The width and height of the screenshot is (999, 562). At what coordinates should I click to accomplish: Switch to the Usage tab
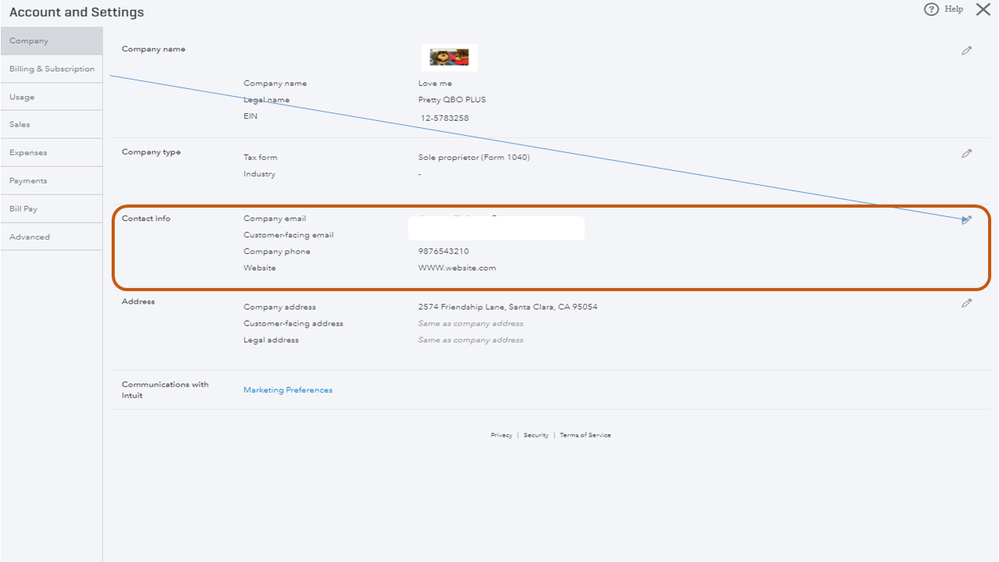[x=51, y=97]
